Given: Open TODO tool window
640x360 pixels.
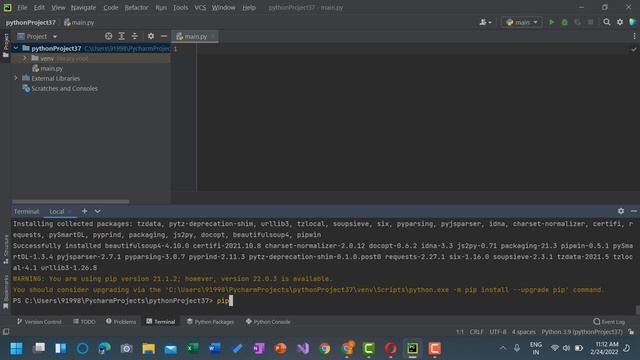Looking at the screenshot, I should (x=84, y=322).
